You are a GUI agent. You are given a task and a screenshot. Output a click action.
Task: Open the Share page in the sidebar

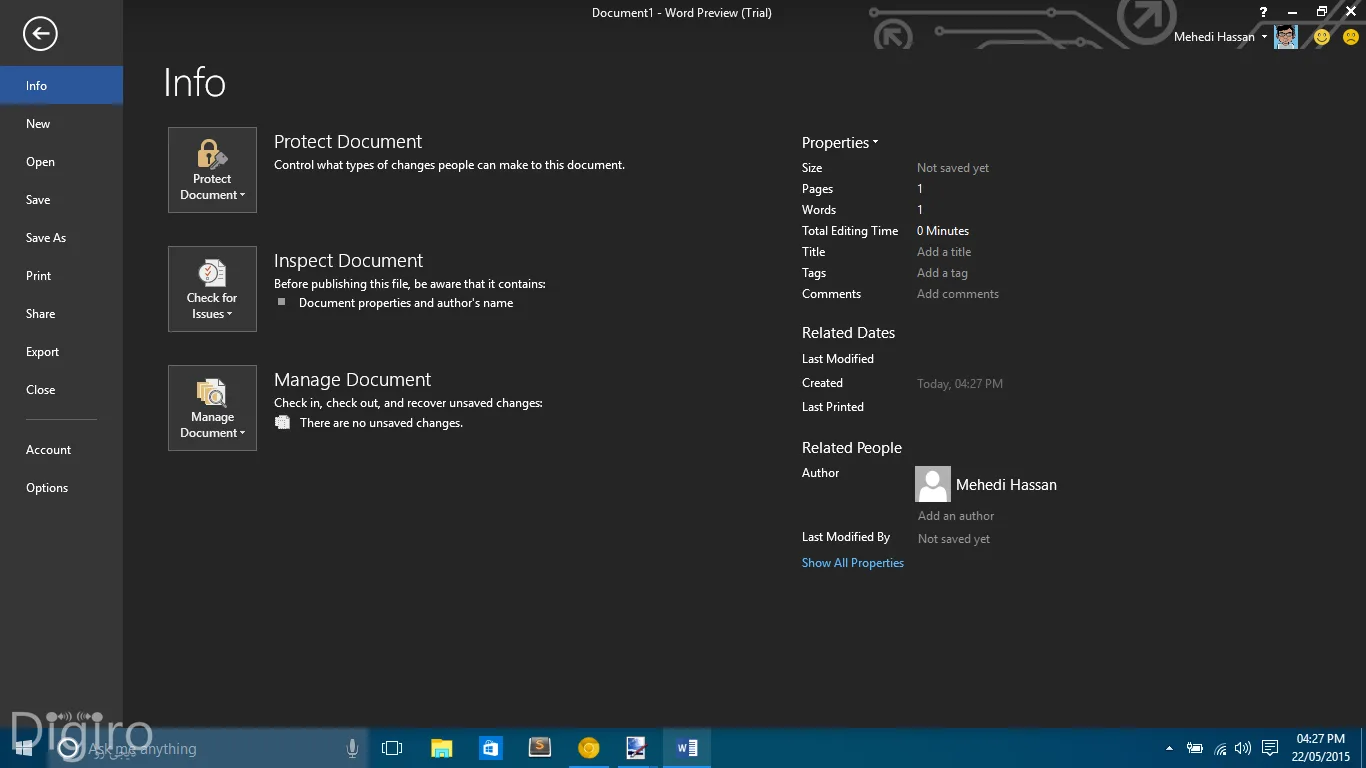click(x=61, y=314)
